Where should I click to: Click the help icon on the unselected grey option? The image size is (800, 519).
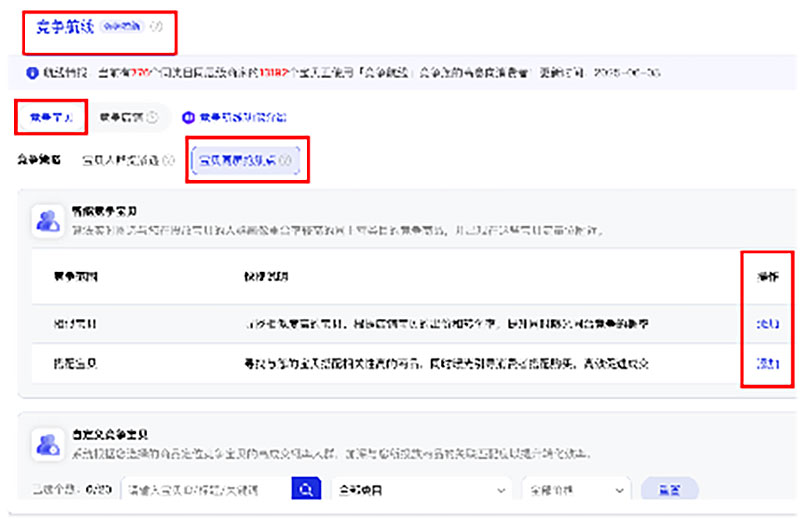tap(168, 160)
